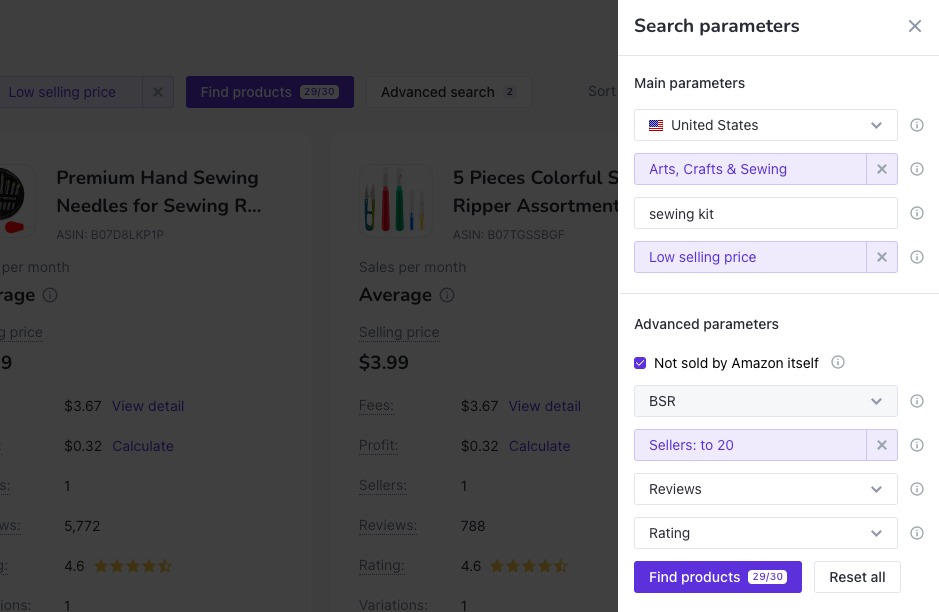This screenshot has width=939, height=612.
Task: Close the Search parameters panel
Action: pyautogui.click(x=914, y=26)
